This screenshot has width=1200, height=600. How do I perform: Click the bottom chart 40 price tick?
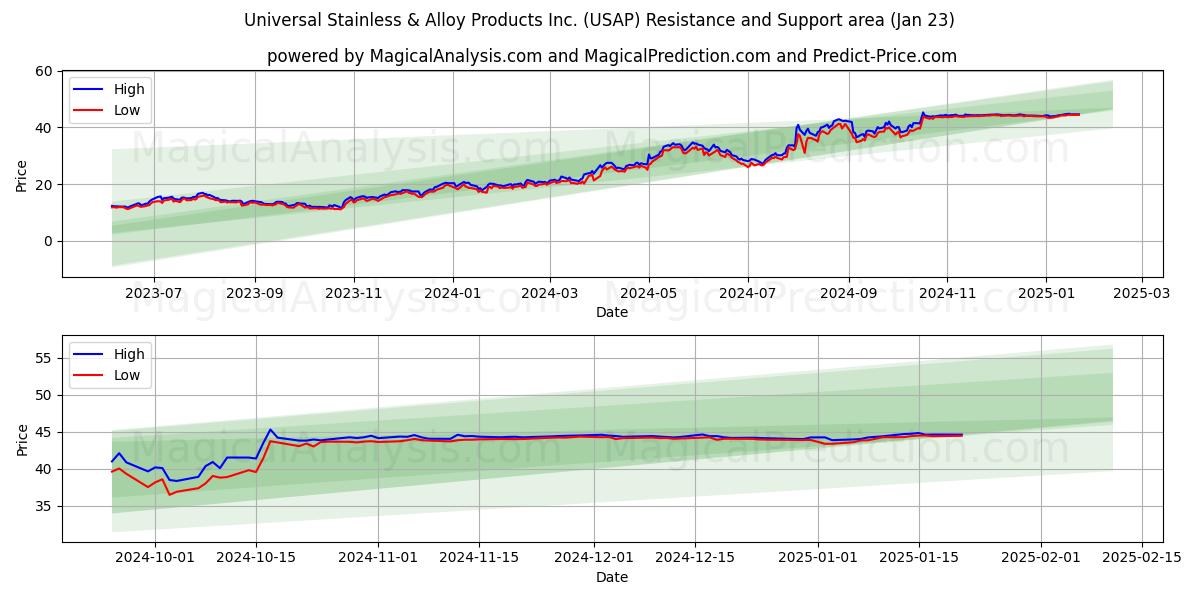(46, 469)
